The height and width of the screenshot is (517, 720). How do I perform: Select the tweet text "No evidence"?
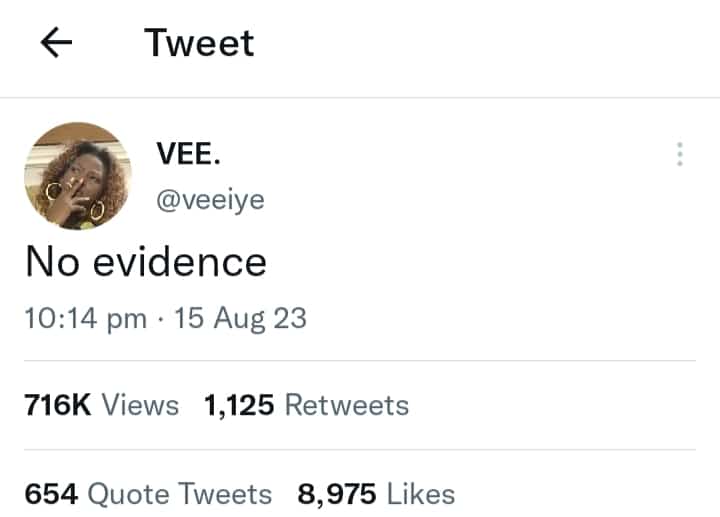click(x=146, y=262)
